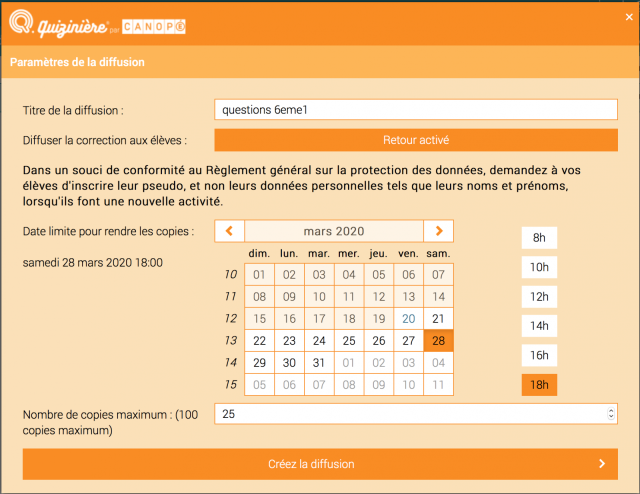
Task: Click the Créez la diffusion button
Action: [320, 464]
